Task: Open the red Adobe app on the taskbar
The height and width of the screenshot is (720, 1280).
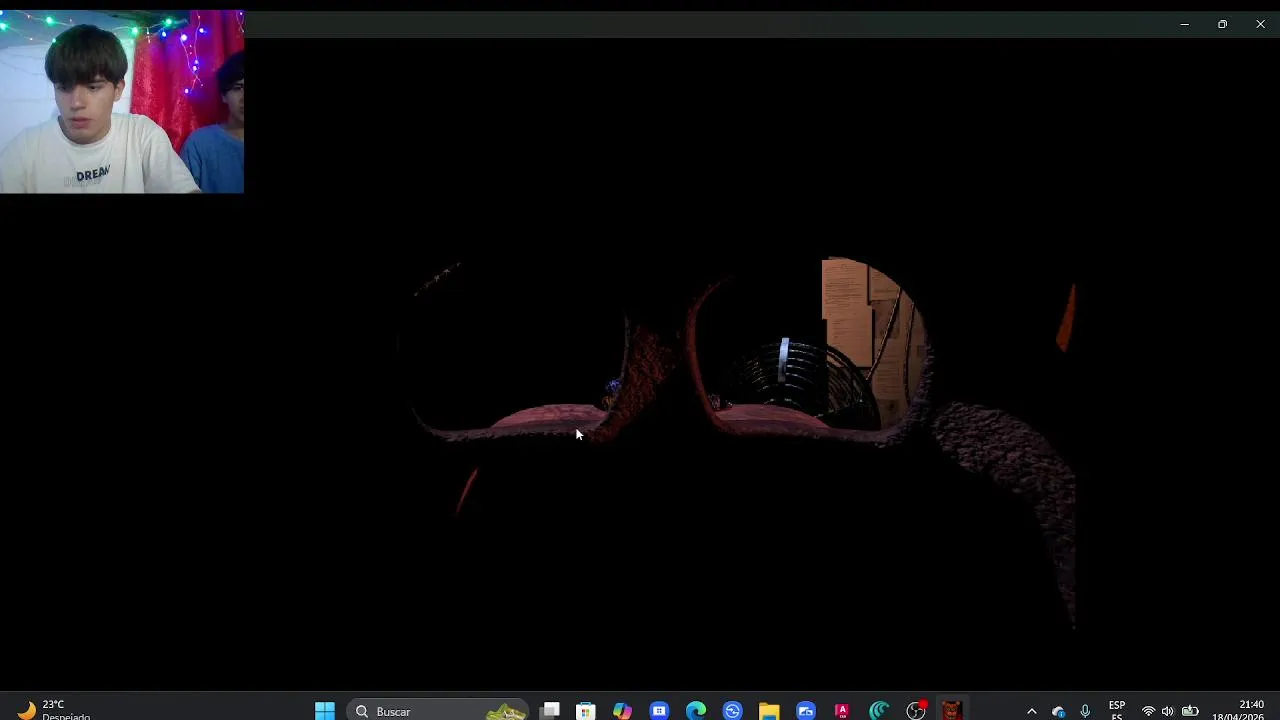Action: [842, 711]
